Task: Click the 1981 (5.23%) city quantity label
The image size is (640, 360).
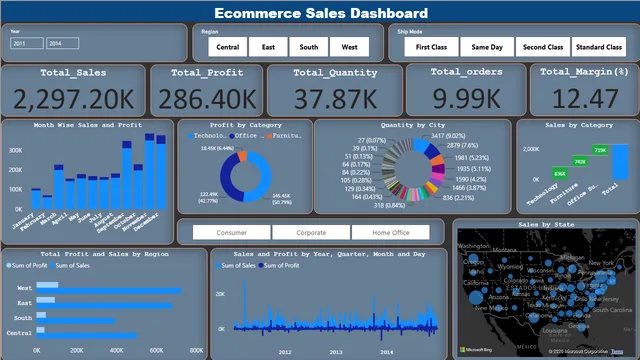Action: [x=471, y=158]
